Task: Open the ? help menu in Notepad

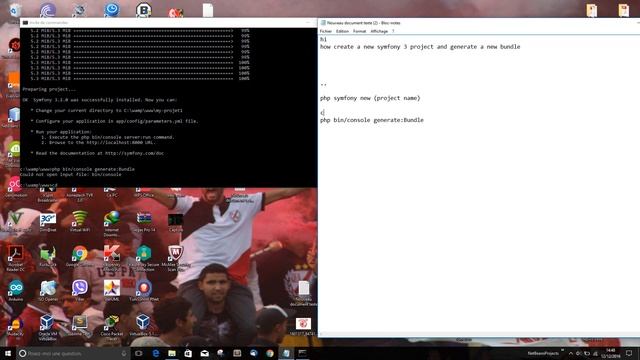Action: 393,31
